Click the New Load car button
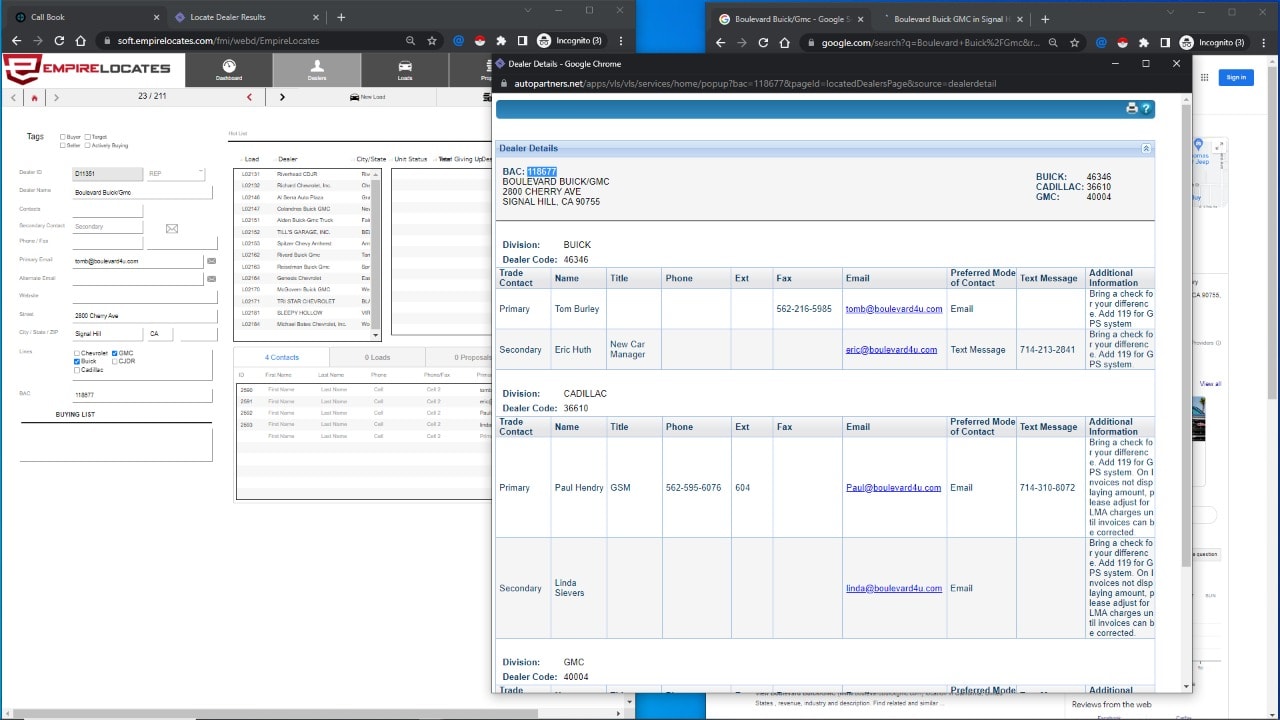Screen dimensions: 1280x720 367,97
